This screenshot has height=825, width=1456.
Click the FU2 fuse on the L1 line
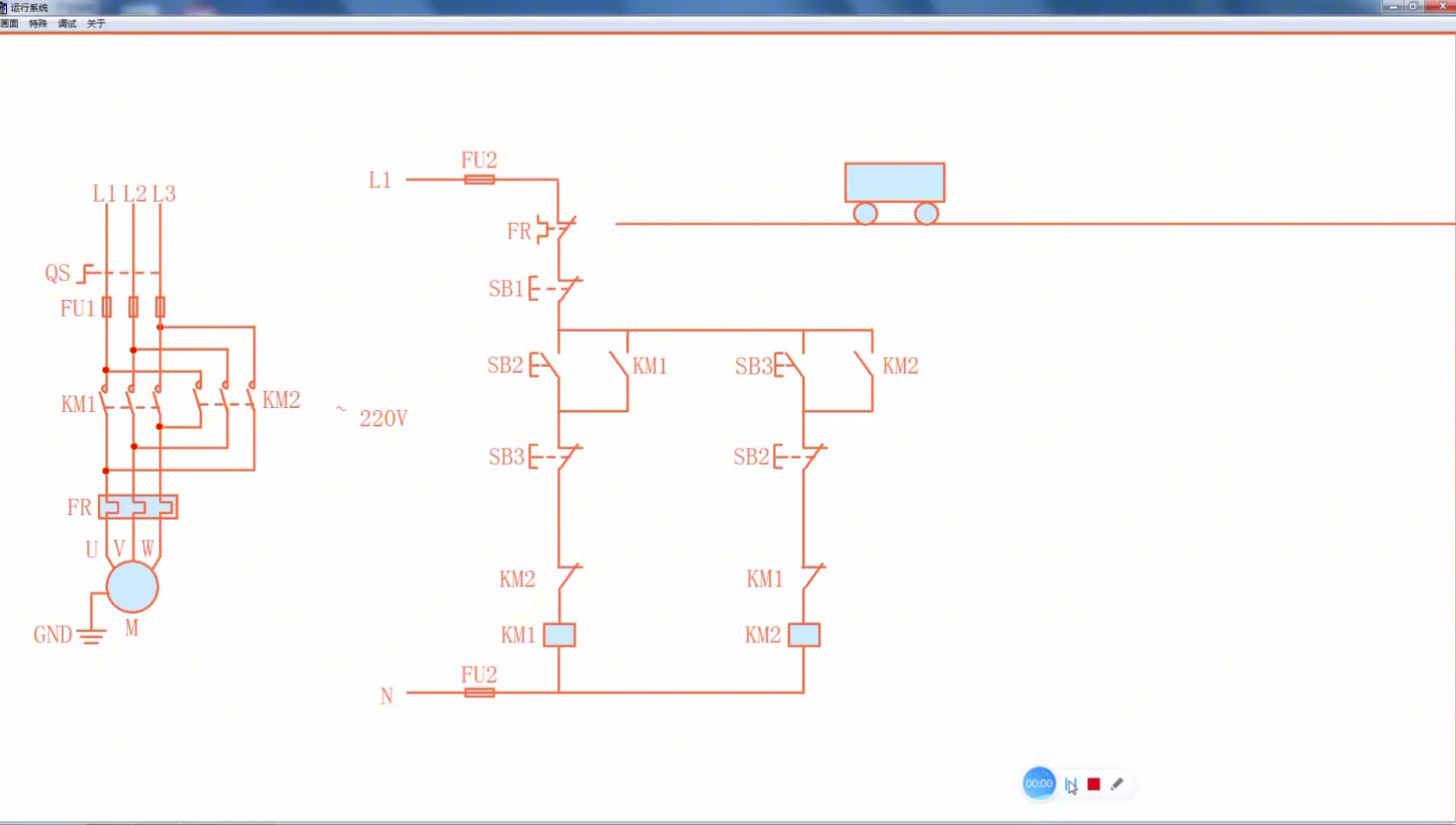pos(479,180)
